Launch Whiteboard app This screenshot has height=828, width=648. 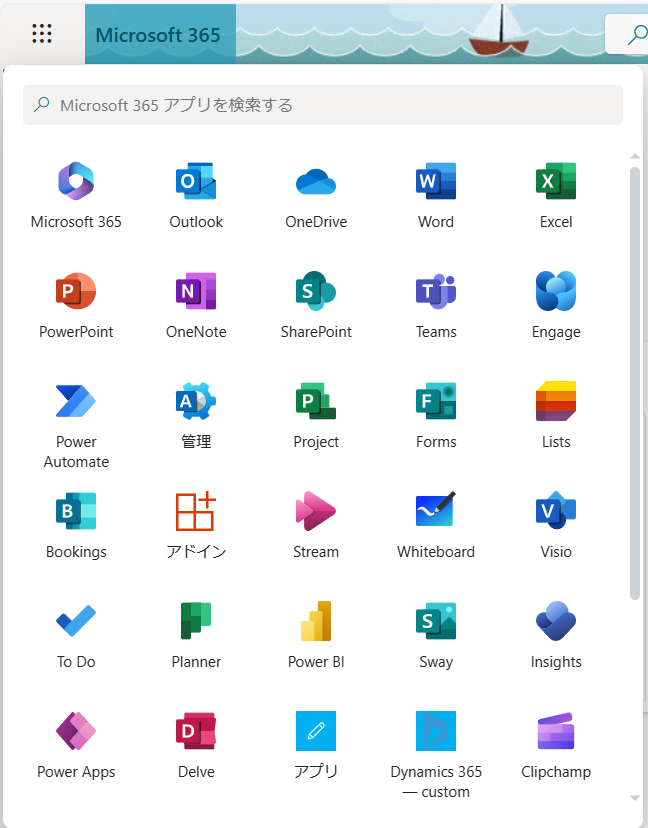tap(436, 510)
